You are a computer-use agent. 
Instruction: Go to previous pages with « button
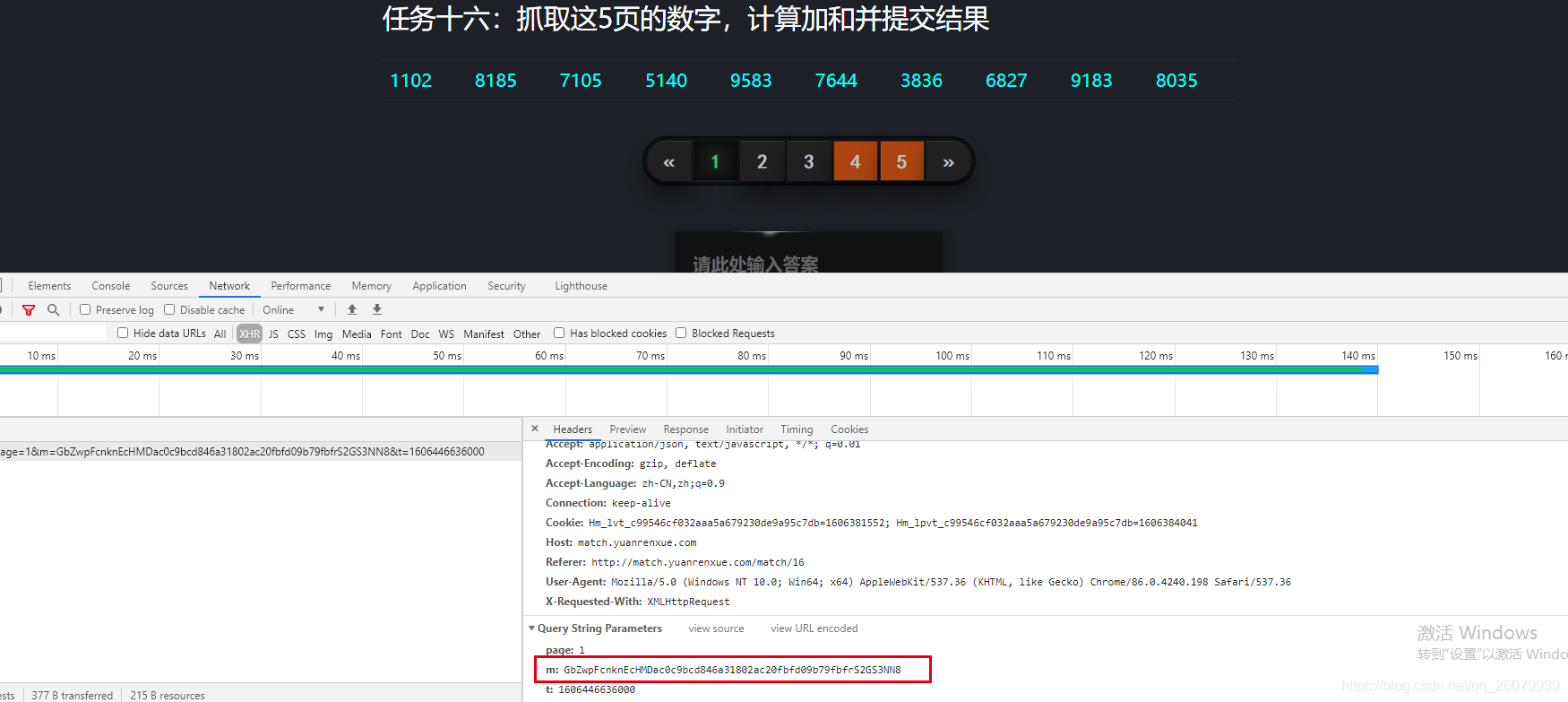click(x=668, y=161)
